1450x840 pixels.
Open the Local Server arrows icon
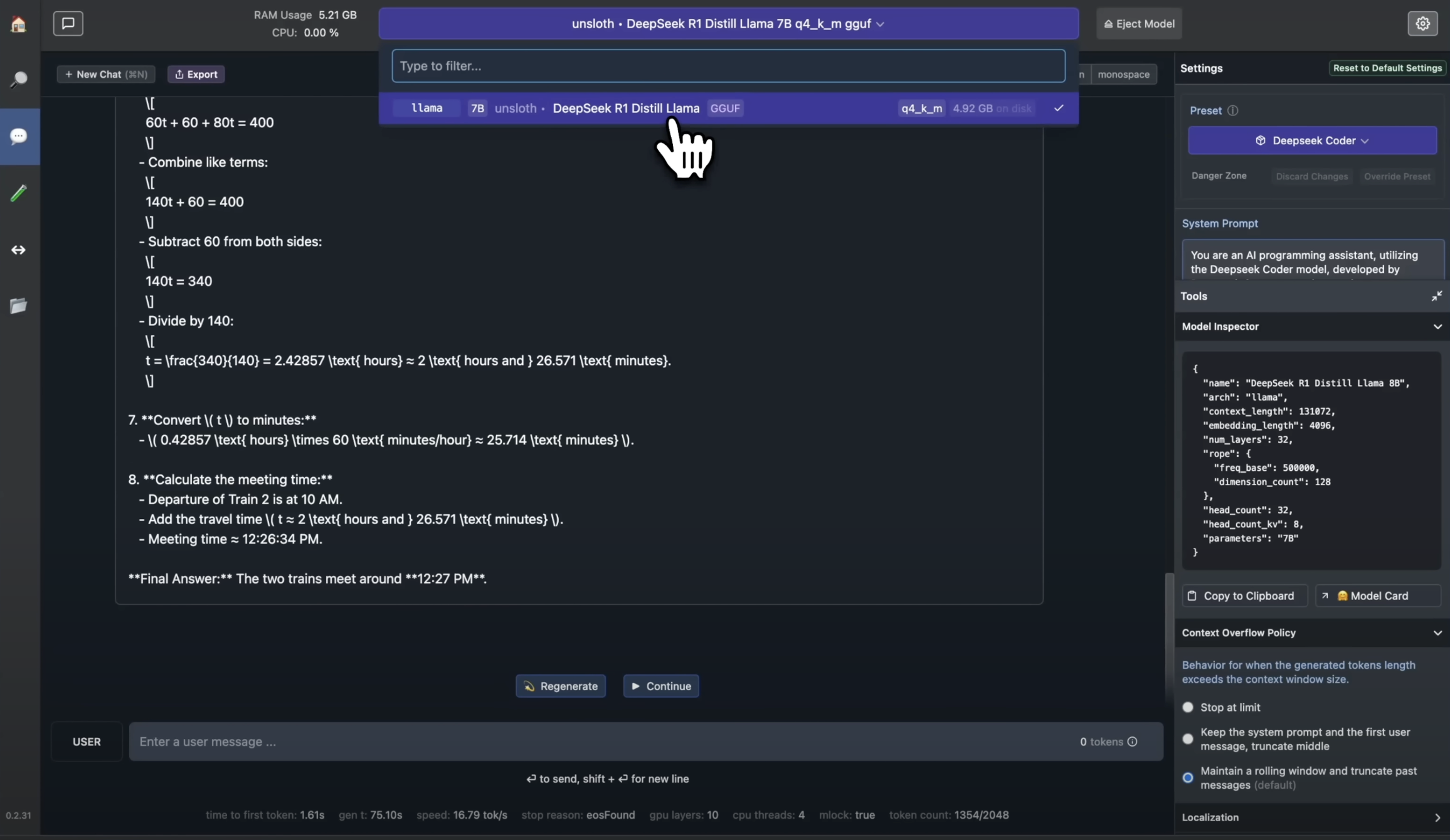[x=19, y=249]
